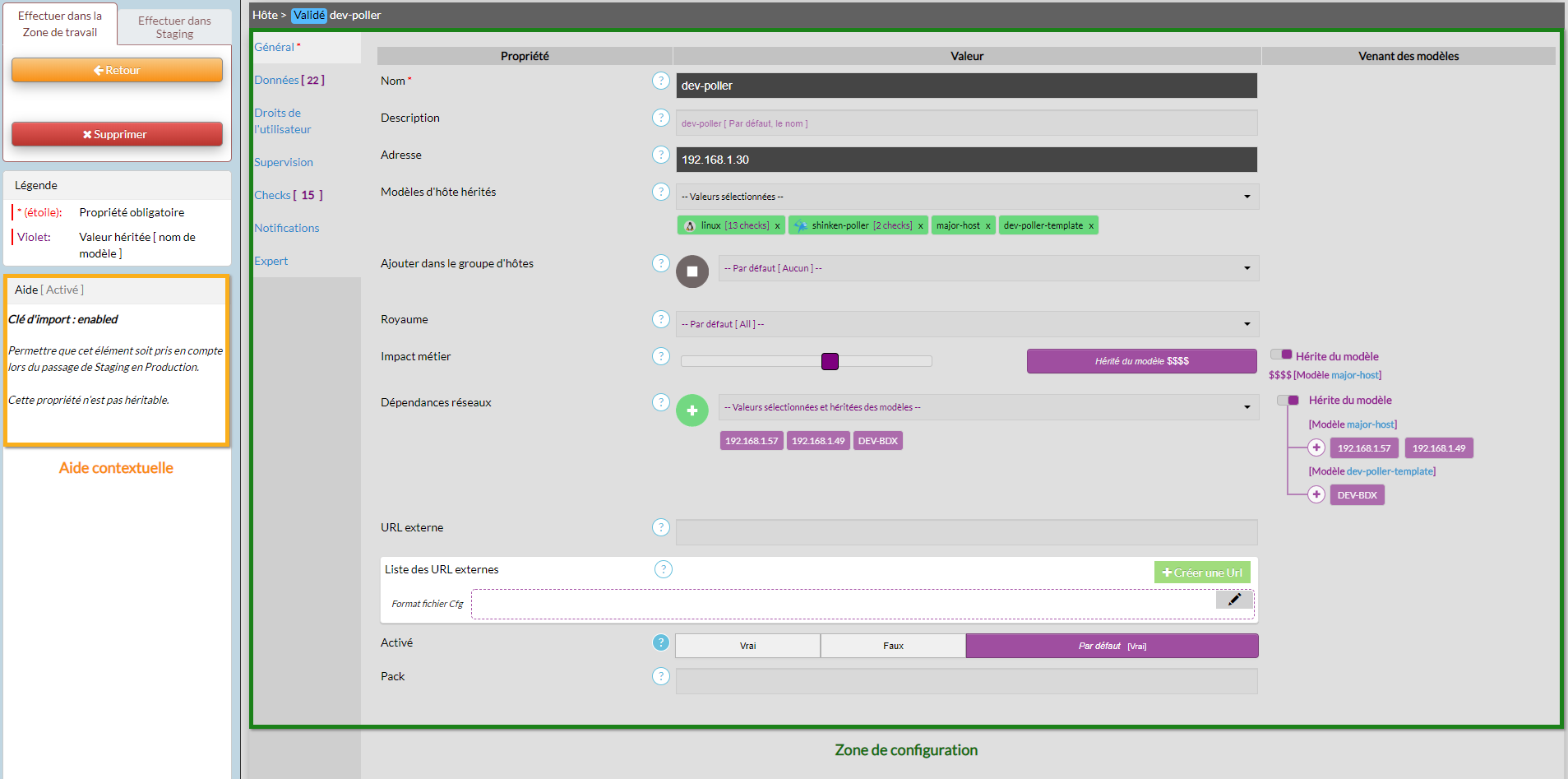Expand the Royaume dropdown

[966, 324]
